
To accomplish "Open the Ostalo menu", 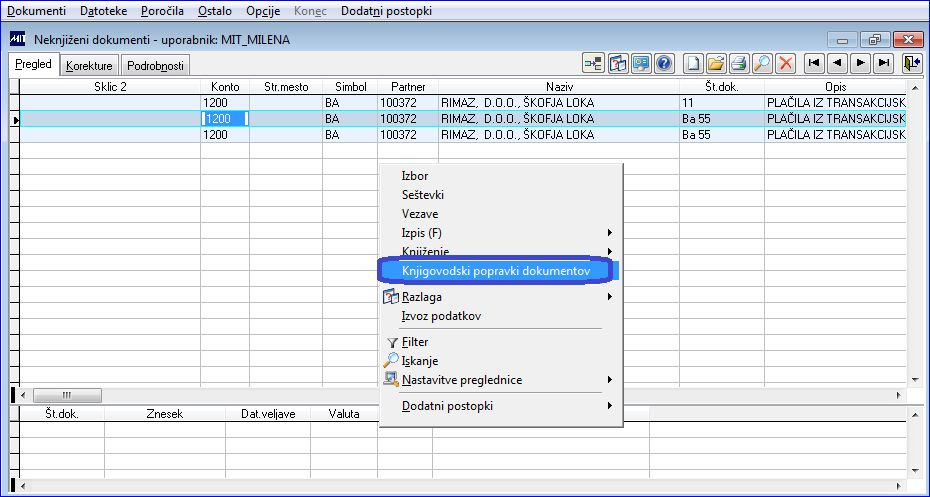I will pyautogui.click(x=215, y=11).
